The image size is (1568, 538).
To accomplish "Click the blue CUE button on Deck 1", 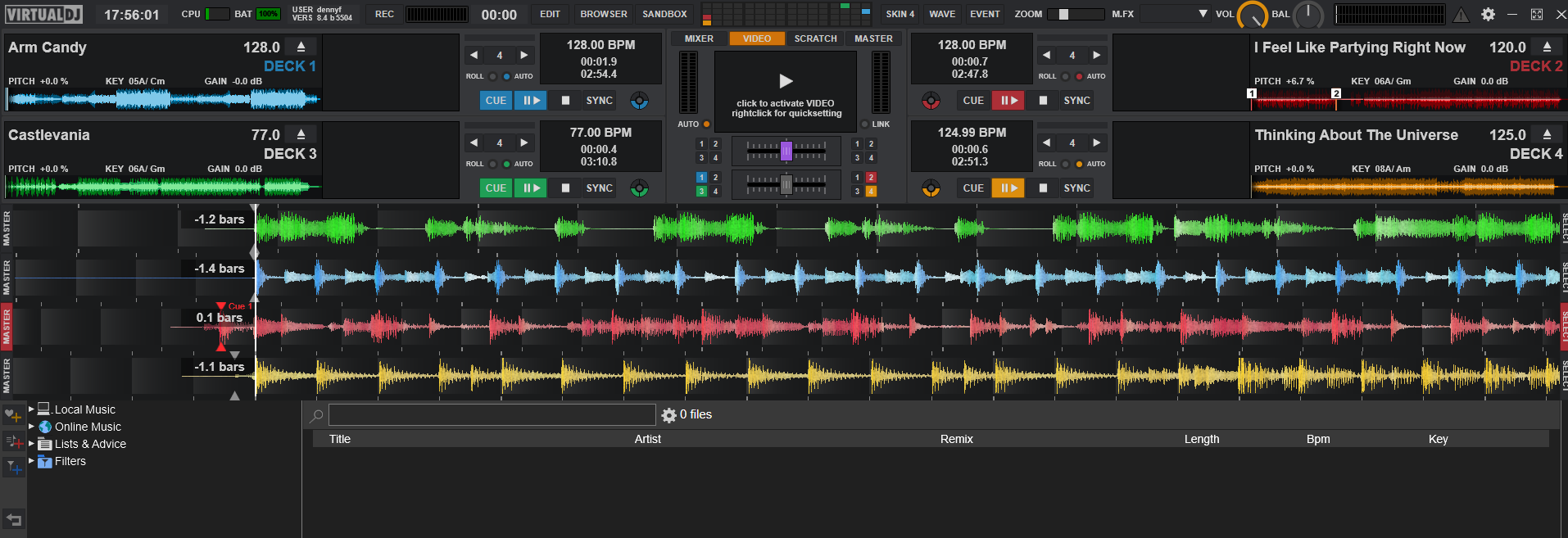I will [x=496, y=101].
